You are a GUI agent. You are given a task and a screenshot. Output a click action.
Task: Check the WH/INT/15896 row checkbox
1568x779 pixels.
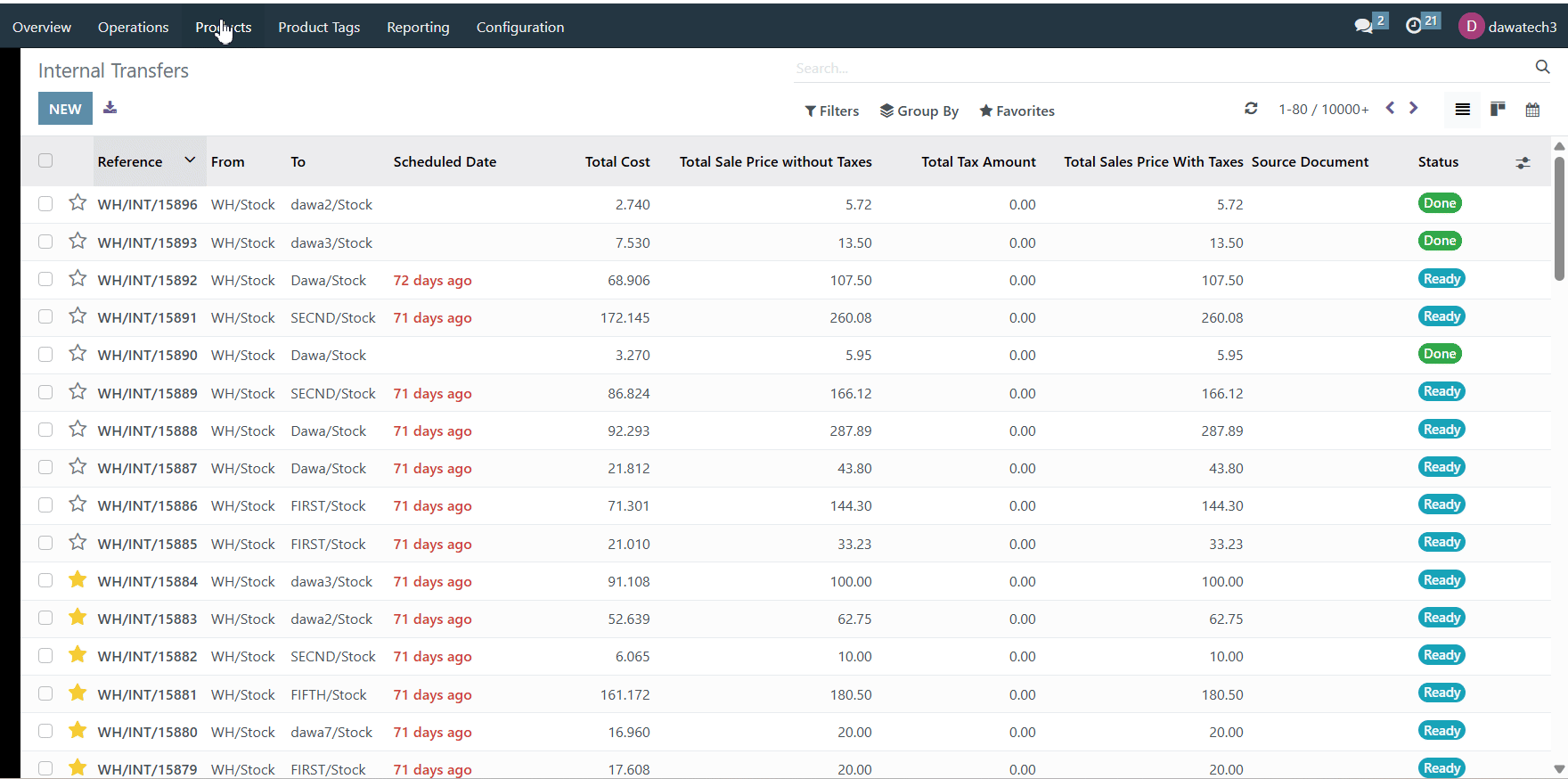pos(45,204)
